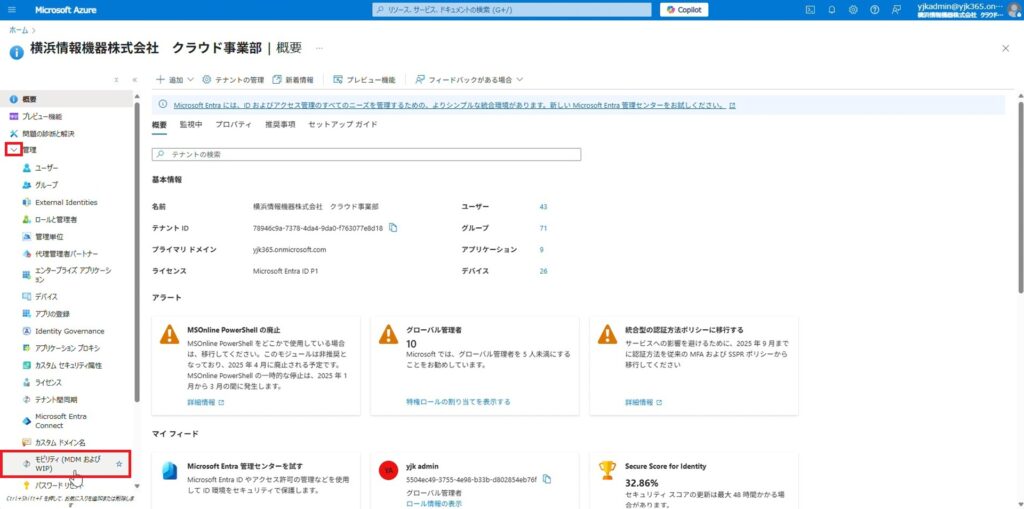Collapse the 管理 section chevron

[13, 150]
